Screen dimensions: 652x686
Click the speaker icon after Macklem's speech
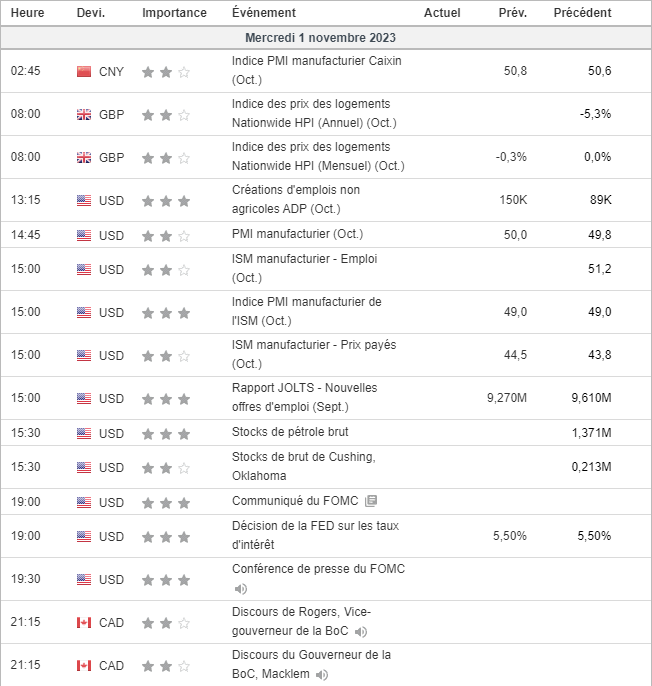(322, 675)
